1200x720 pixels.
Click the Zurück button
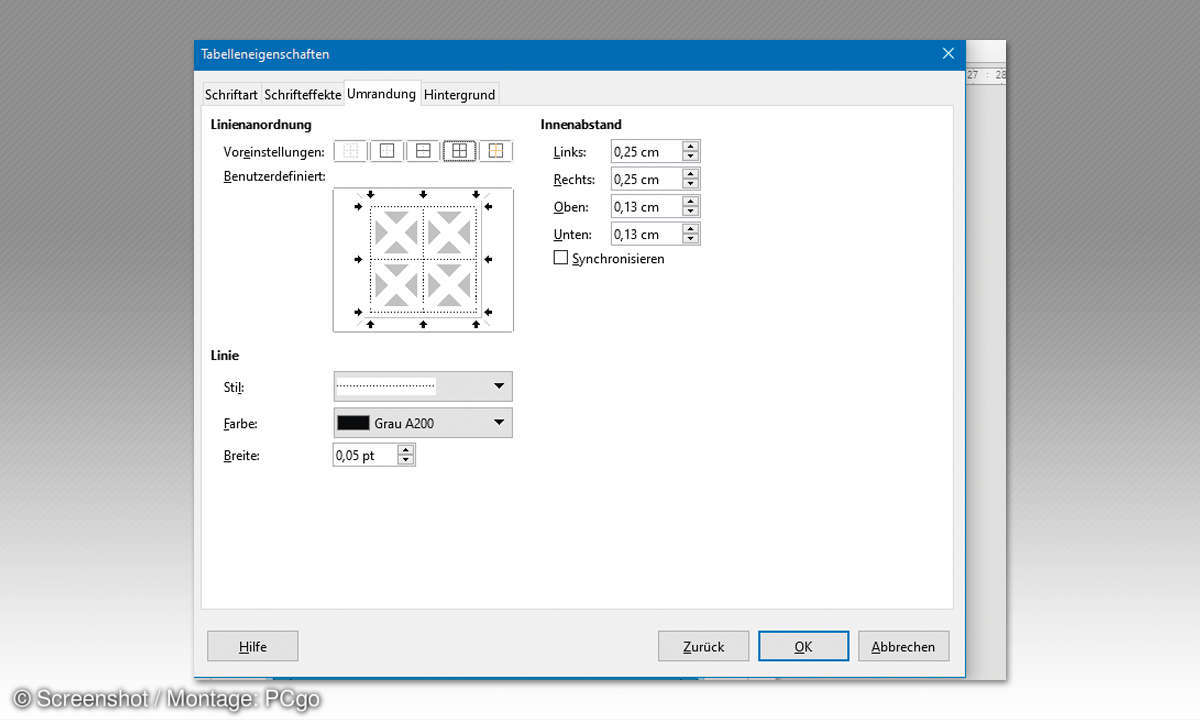[703, 646]
